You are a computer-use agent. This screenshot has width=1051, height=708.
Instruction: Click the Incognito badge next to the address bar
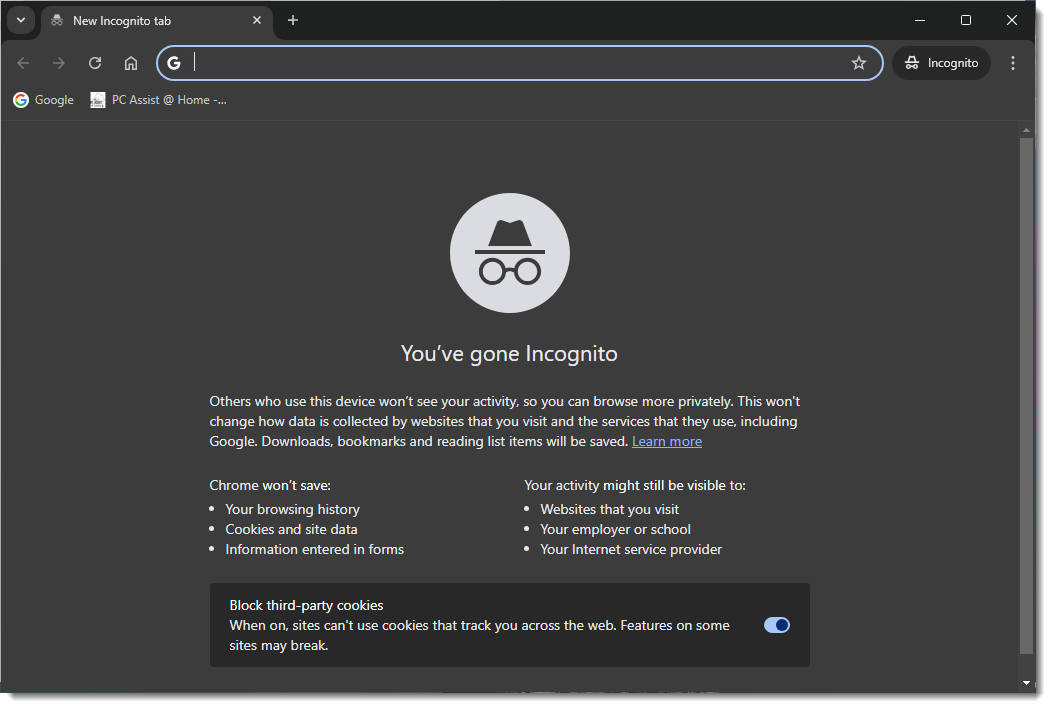[940, 62]
